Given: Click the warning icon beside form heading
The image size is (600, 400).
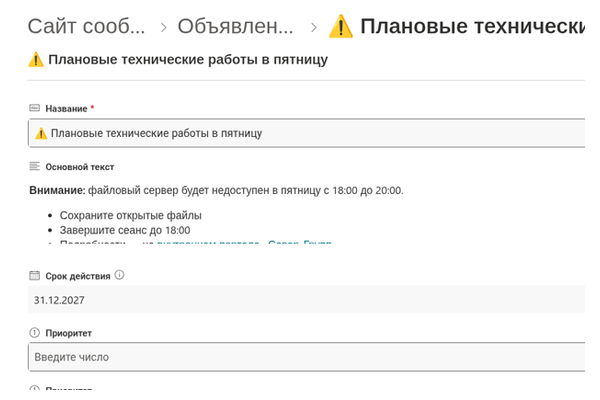Looking at the screenshot, I should (x=36, y=60).
